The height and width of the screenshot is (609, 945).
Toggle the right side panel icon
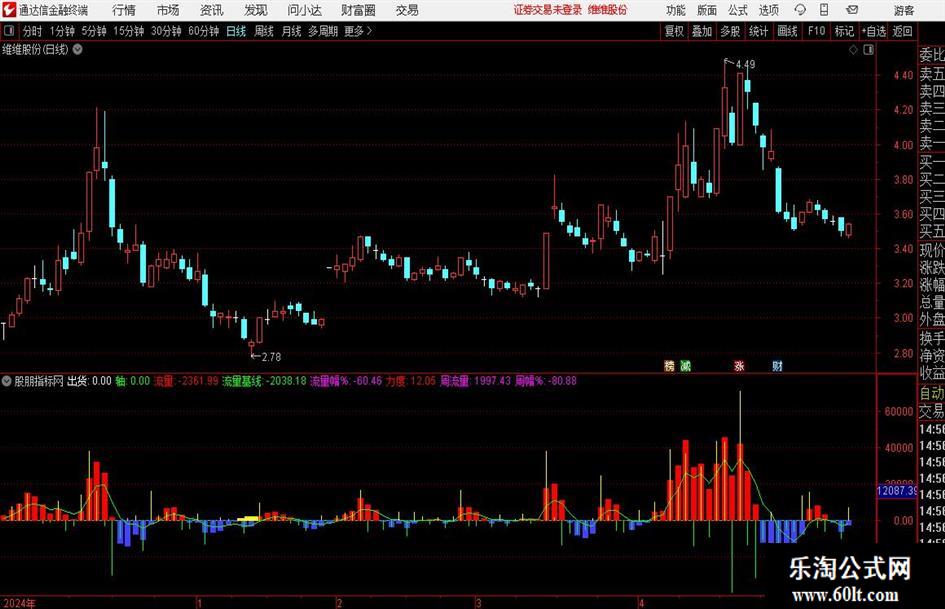(868, 50)
